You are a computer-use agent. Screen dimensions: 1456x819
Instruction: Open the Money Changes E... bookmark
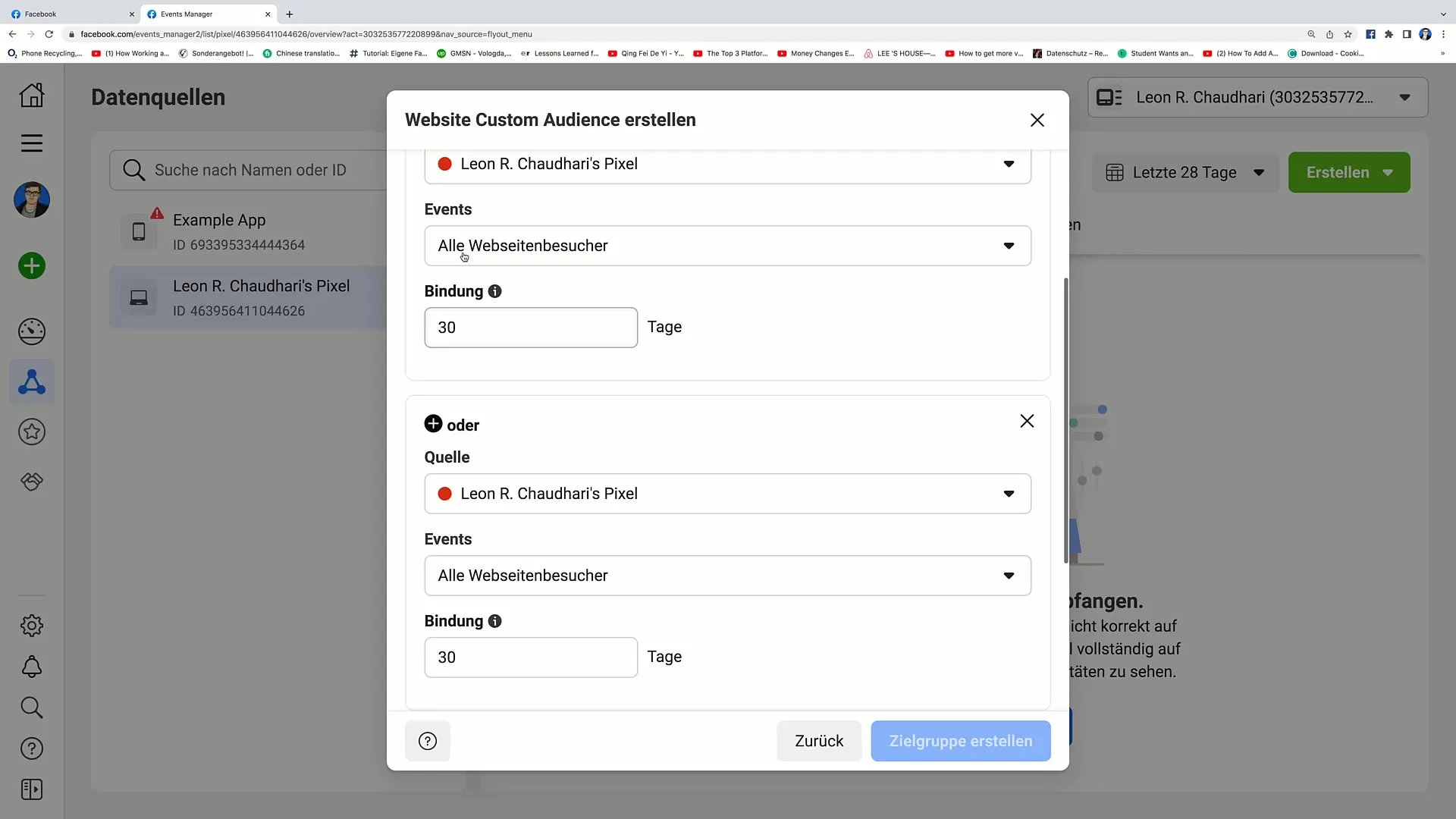click(815, 53)
